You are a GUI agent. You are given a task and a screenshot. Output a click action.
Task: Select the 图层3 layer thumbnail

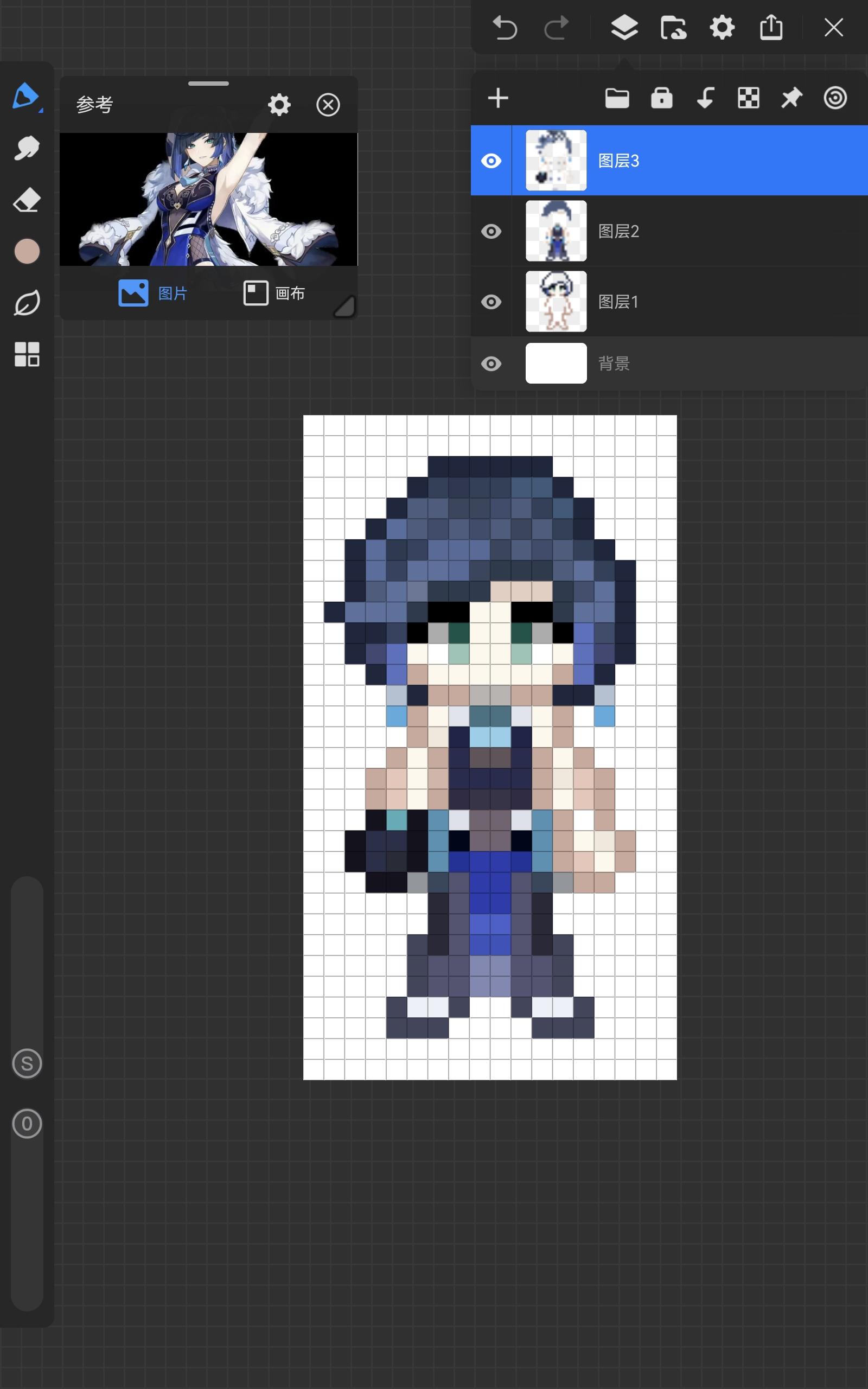(x=556, y=160)
